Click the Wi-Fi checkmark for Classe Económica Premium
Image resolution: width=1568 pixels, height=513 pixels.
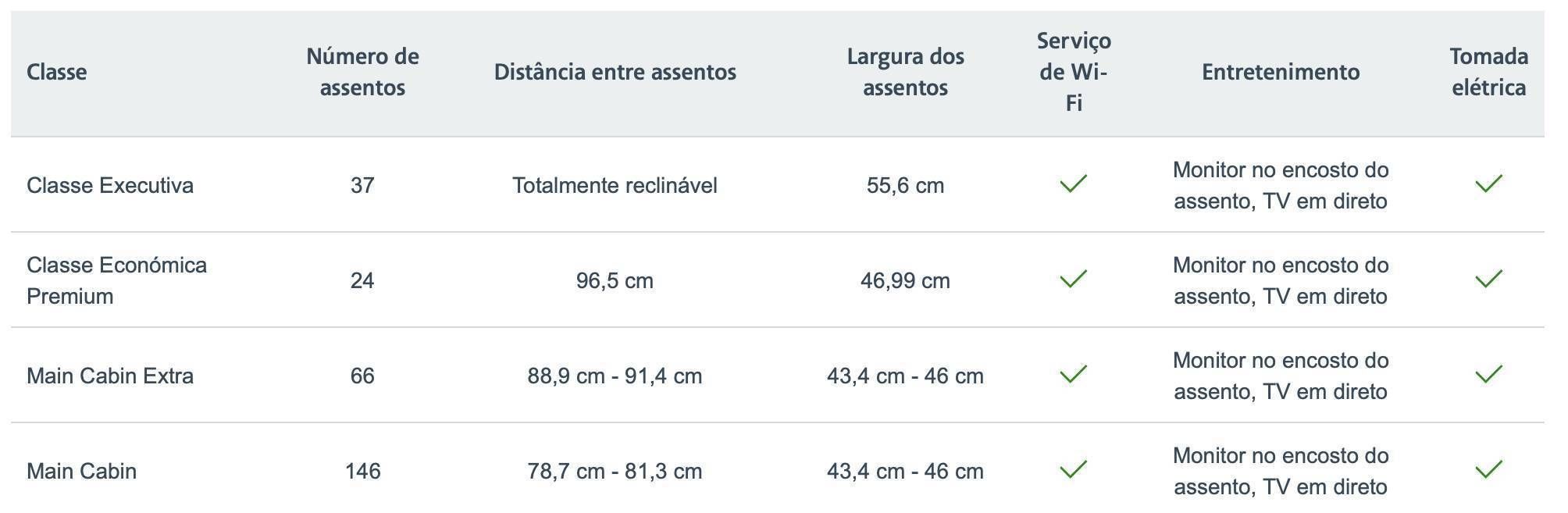pyautogui.click(x=1074, y=280)
